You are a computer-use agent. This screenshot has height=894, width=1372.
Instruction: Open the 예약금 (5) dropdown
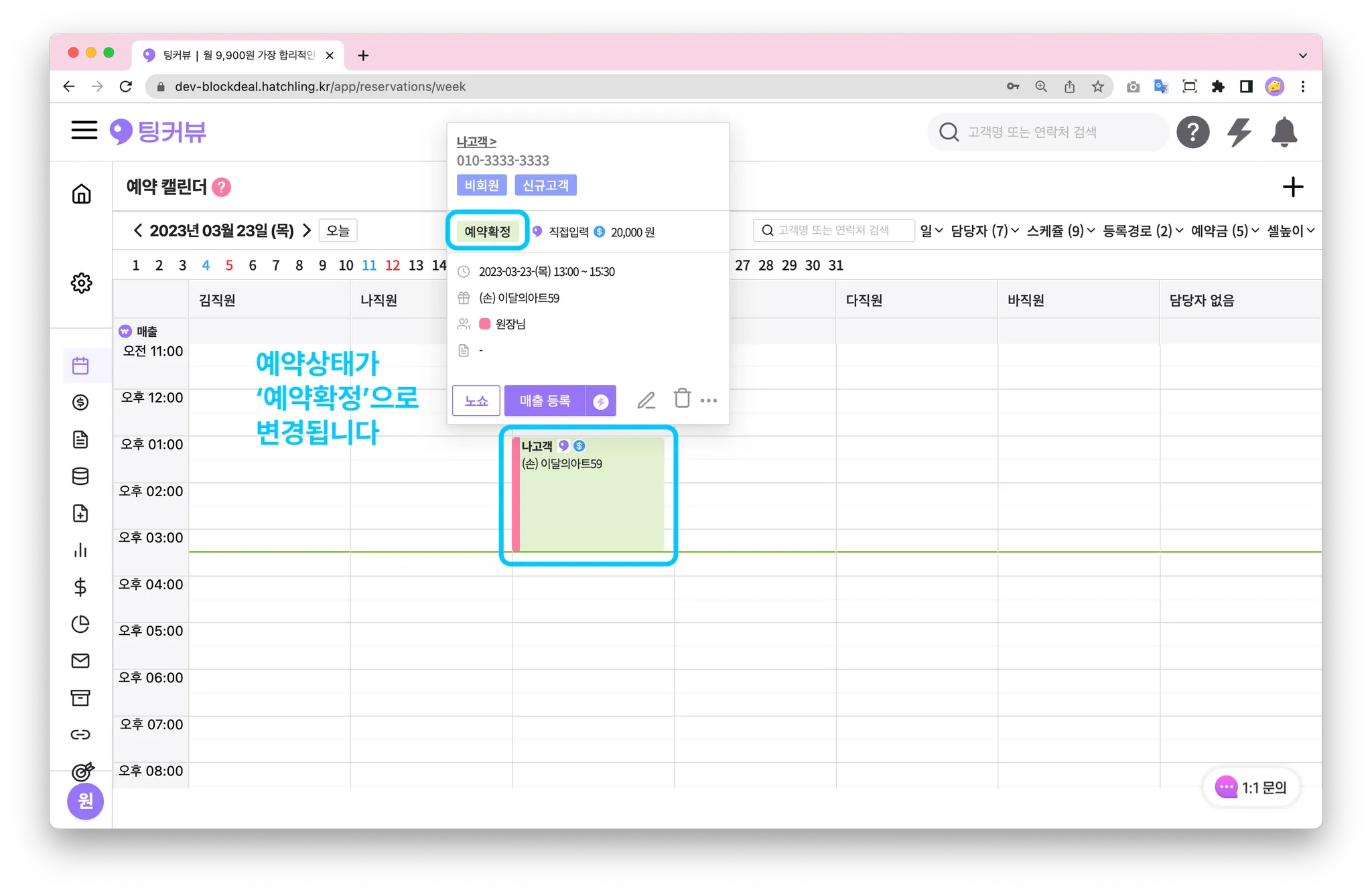[x=1225, y=230]
